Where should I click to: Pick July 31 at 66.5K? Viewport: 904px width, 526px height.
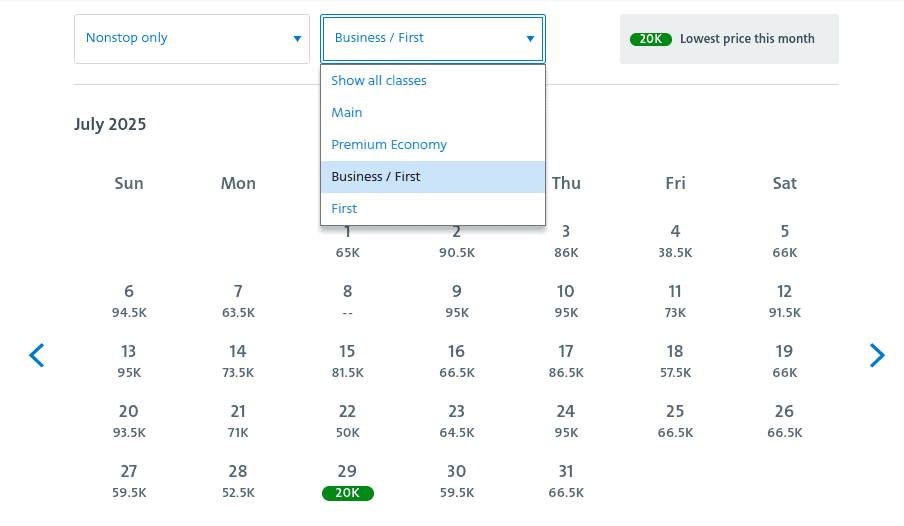[x=566, y=482]
